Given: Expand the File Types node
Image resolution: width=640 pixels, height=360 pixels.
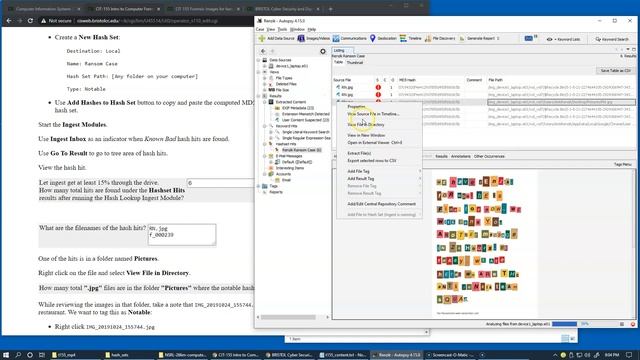Looking at the screenshot, I should tap(264, 78).
